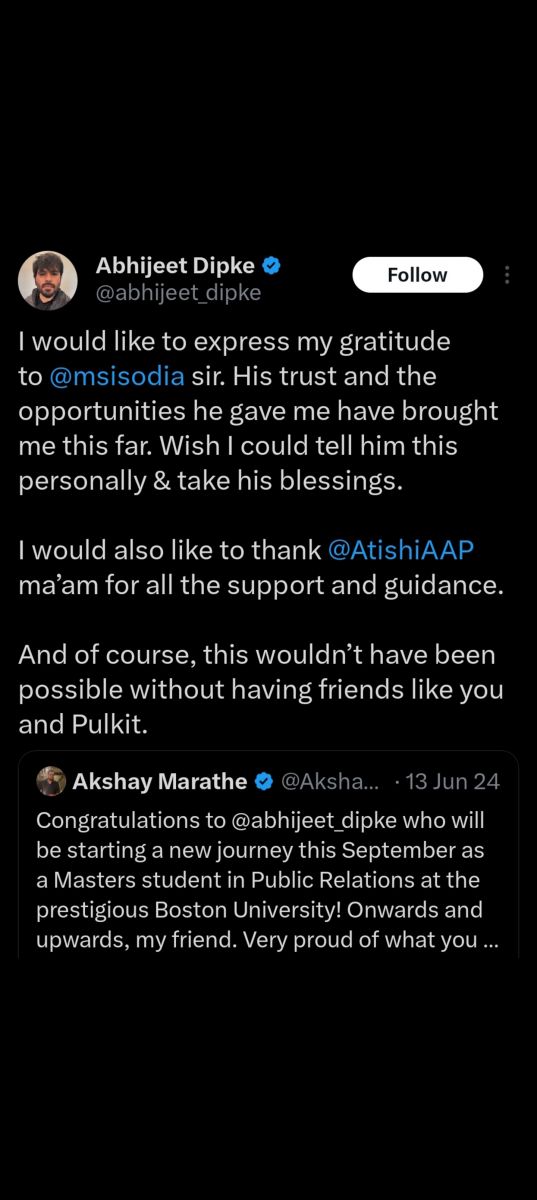Screen dimensions: 537x1200
Task: Open Abhijeet Dipke's profile picture
Action: (48, 280)
